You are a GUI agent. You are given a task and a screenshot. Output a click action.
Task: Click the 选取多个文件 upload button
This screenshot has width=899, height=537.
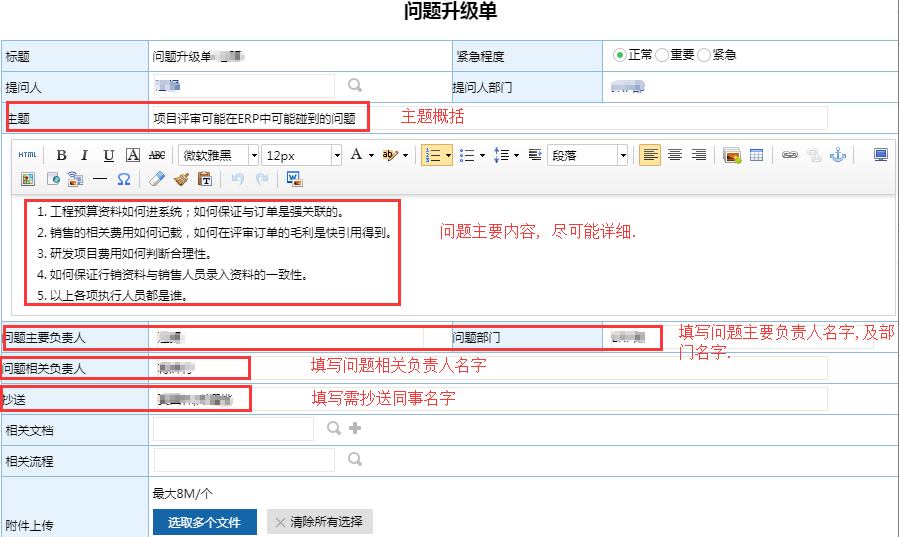click(x=204, y=522)
